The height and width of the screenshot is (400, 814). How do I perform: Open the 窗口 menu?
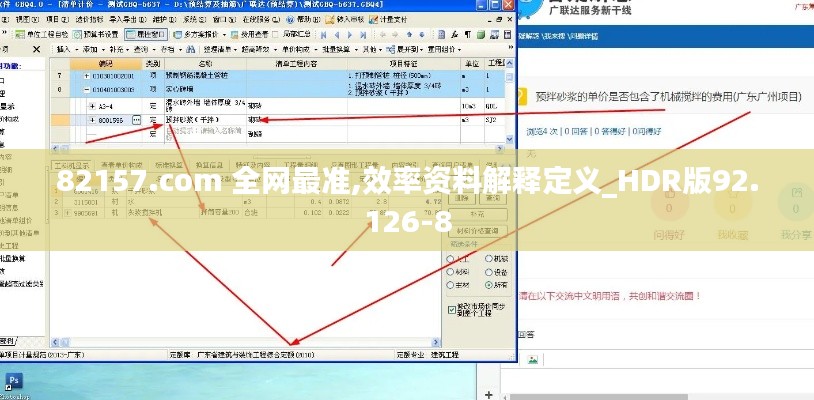222,20
